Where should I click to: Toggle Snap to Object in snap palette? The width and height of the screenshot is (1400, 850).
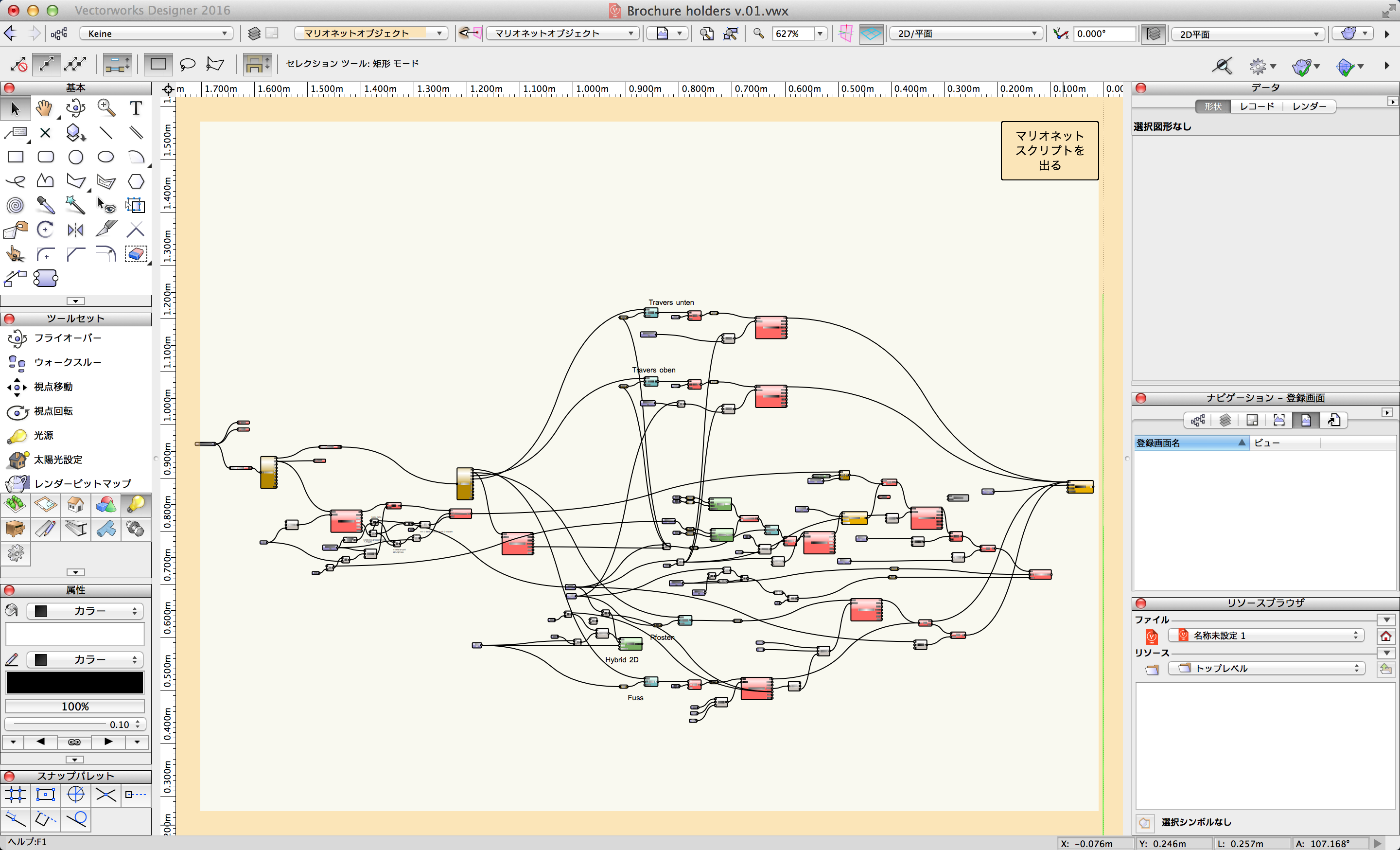click(x=46, y=794)
